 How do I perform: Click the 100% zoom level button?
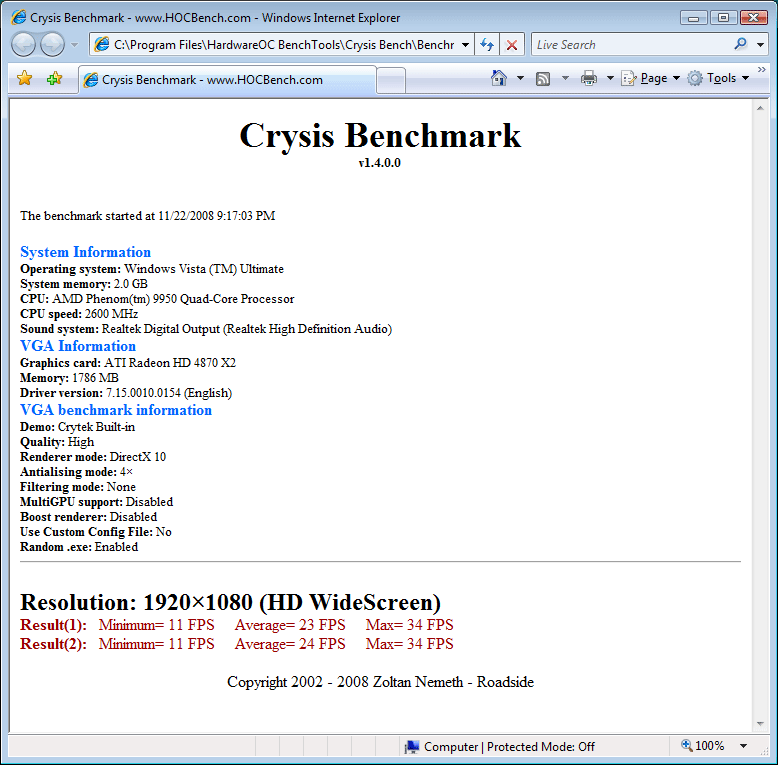pyautogui.click(x=703, y=746)
